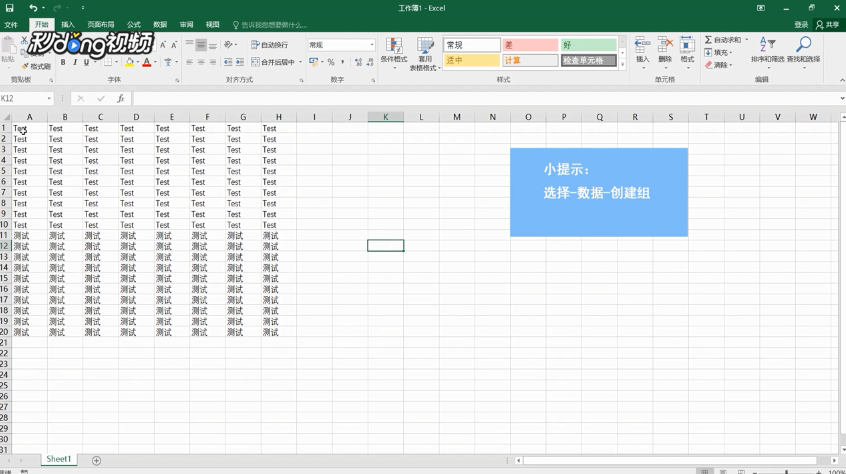Select Bottom Align icon

[213, 45]
